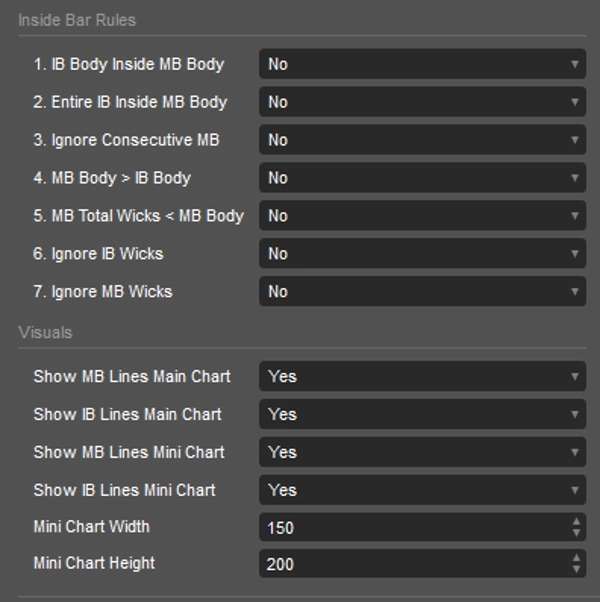
Task: Increase Mini Chart Width with up arrow
Action: (576, 521)
